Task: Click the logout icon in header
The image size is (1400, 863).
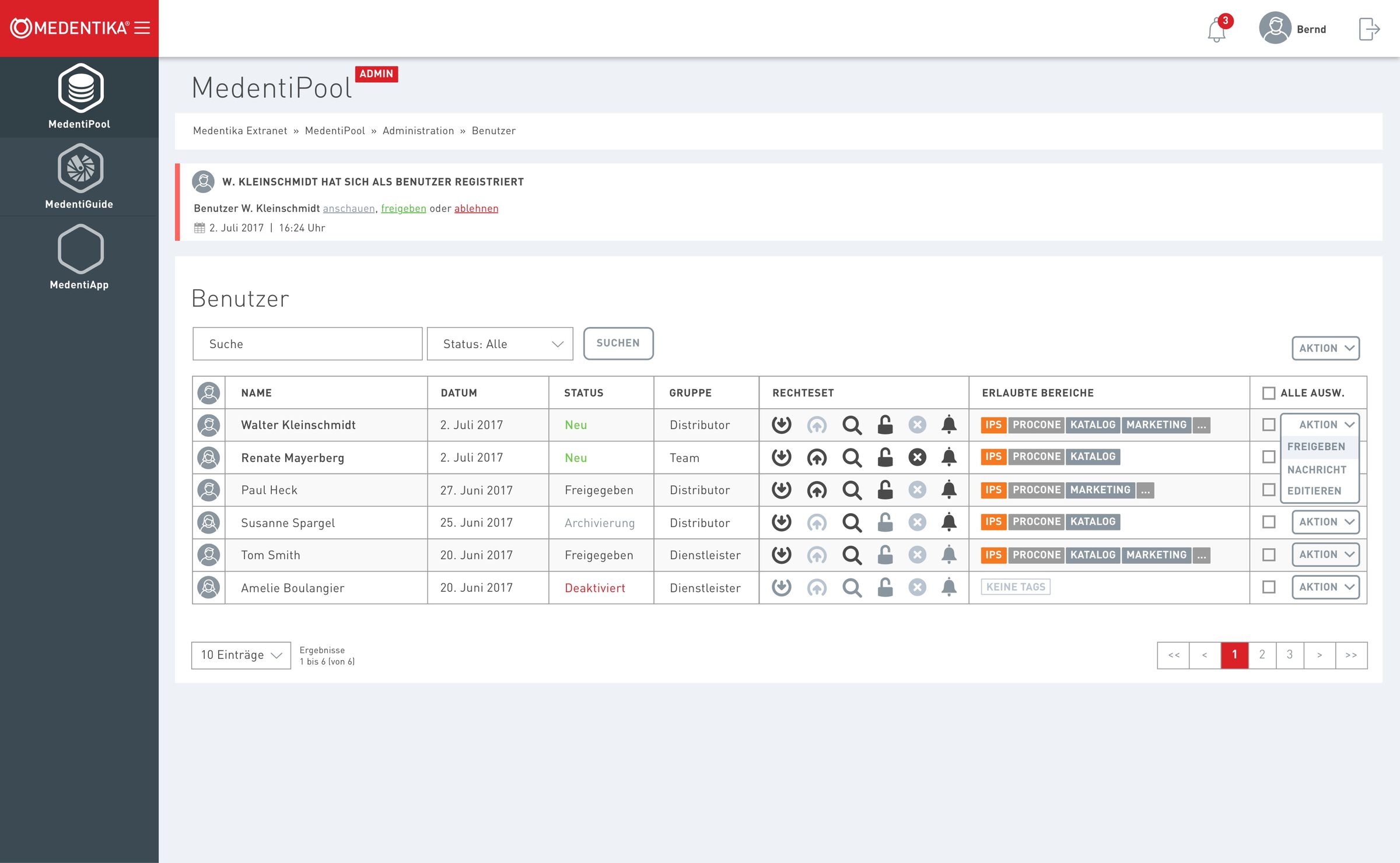Action: click(1368, 29)
